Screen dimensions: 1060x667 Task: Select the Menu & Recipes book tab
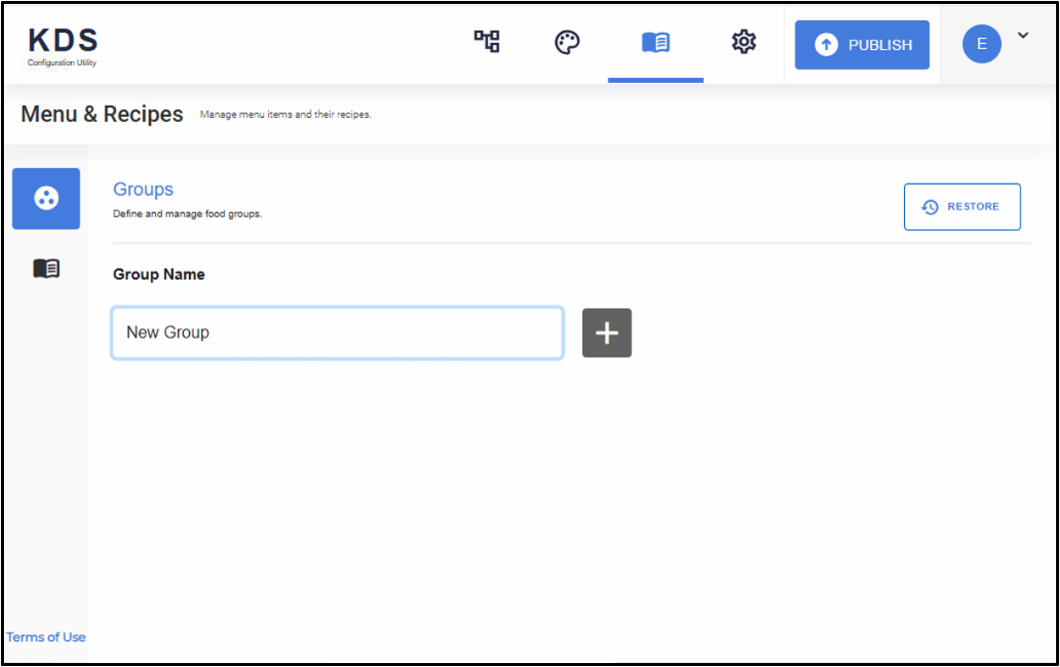(x=656, y=43)
